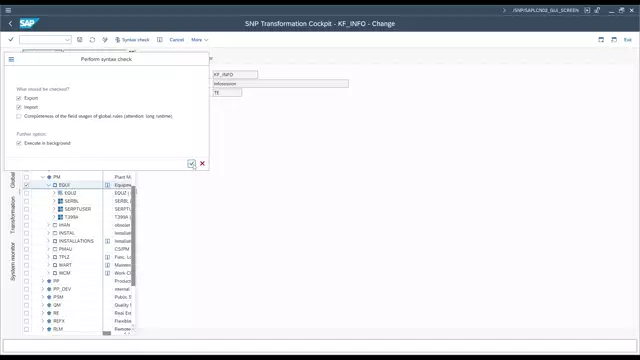
Task: Select the PMAU tree item
Action: coord(65,249)
